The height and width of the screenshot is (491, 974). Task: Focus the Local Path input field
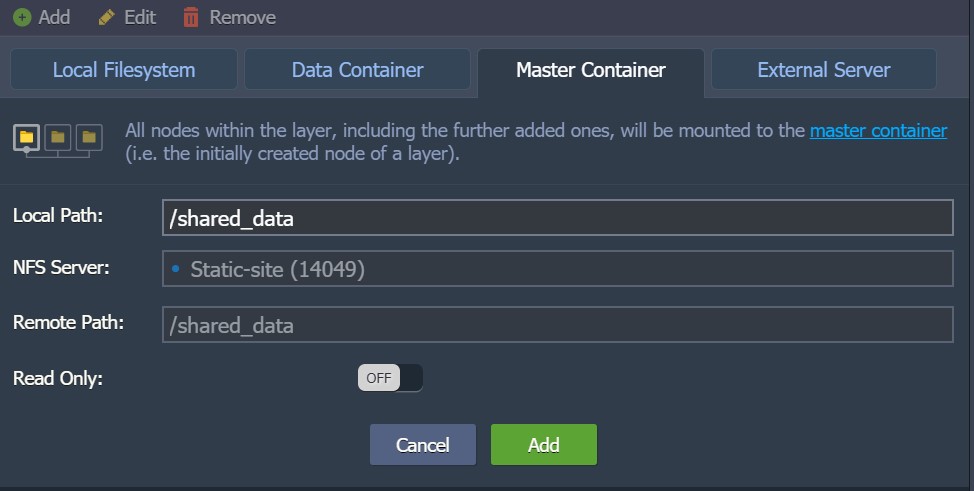click(x=557, y=218)
